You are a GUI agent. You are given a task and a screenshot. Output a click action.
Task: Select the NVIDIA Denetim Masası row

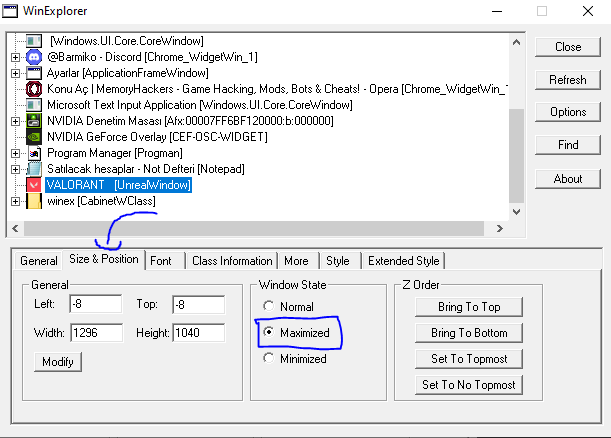tap(190, 121)
